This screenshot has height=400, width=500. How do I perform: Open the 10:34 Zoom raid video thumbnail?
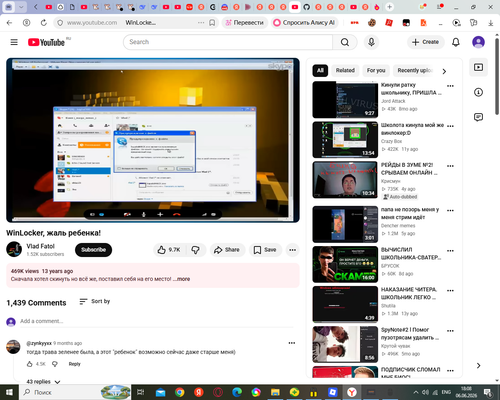pyautogui.click(x=345, y=180)
